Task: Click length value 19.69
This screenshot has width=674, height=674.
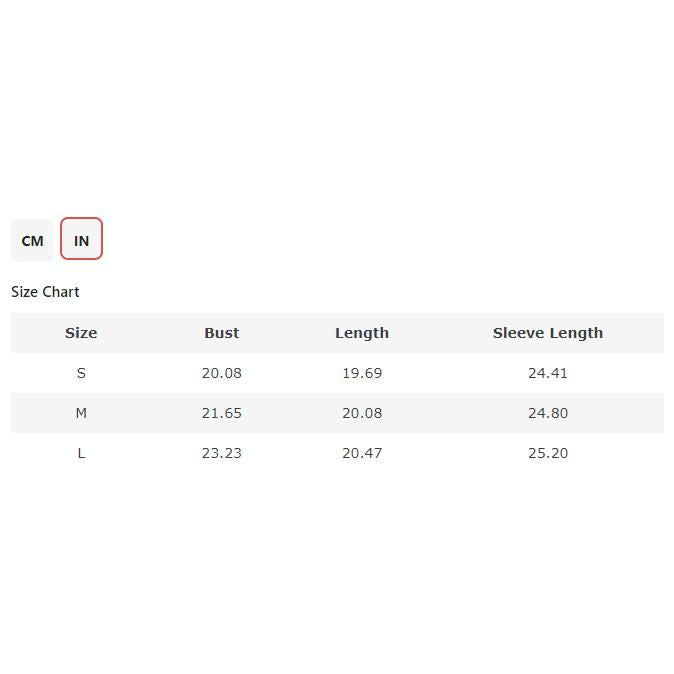Action: pyautogui.click(x=362, y=373)
